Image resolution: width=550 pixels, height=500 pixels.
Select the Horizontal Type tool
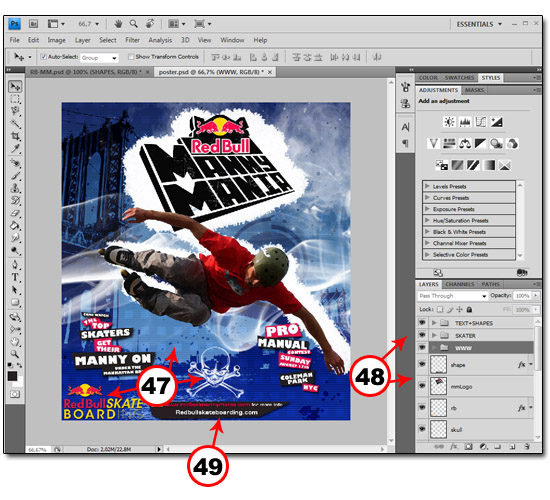(x=15, y=277)
